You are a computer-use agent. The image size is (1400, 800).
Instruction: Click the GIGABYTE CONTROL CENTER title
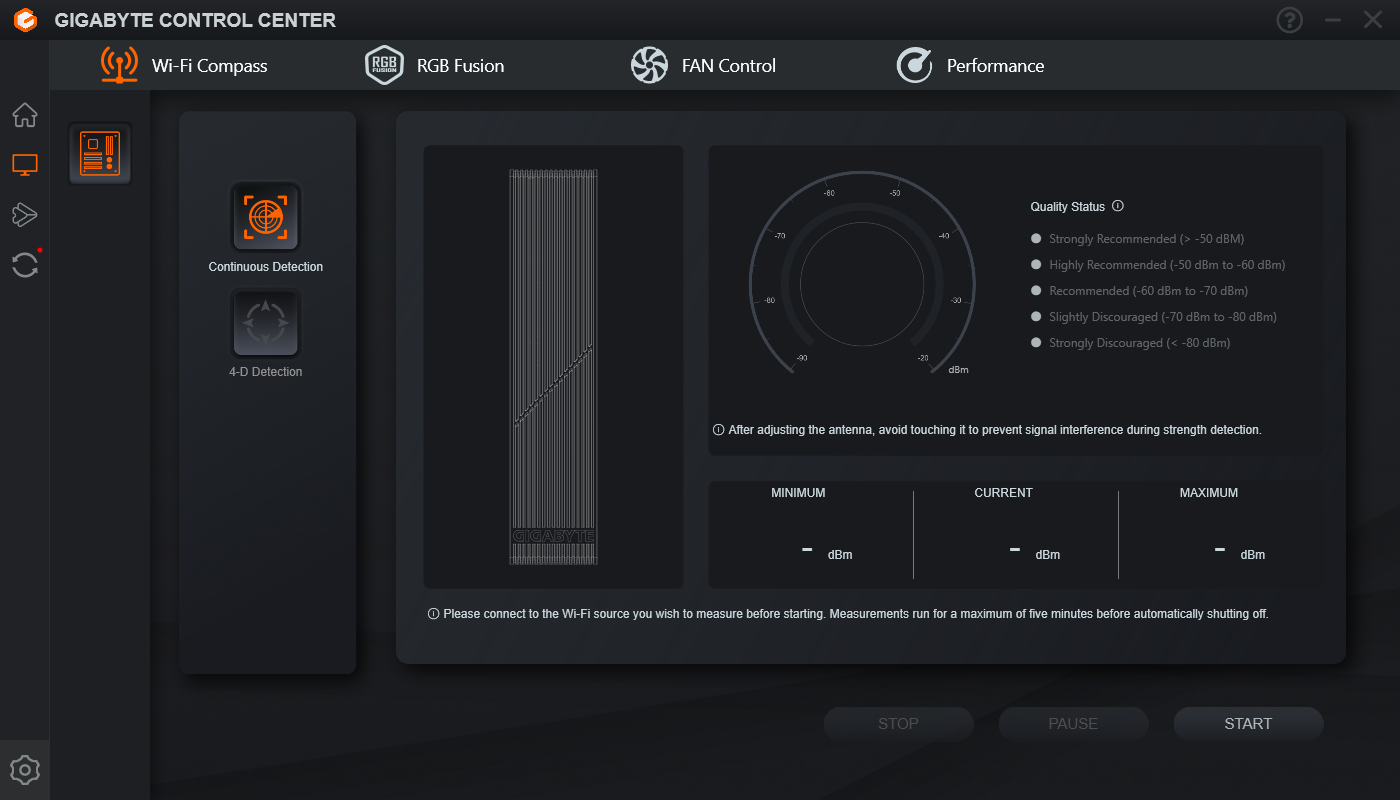[x=195, y=20]
